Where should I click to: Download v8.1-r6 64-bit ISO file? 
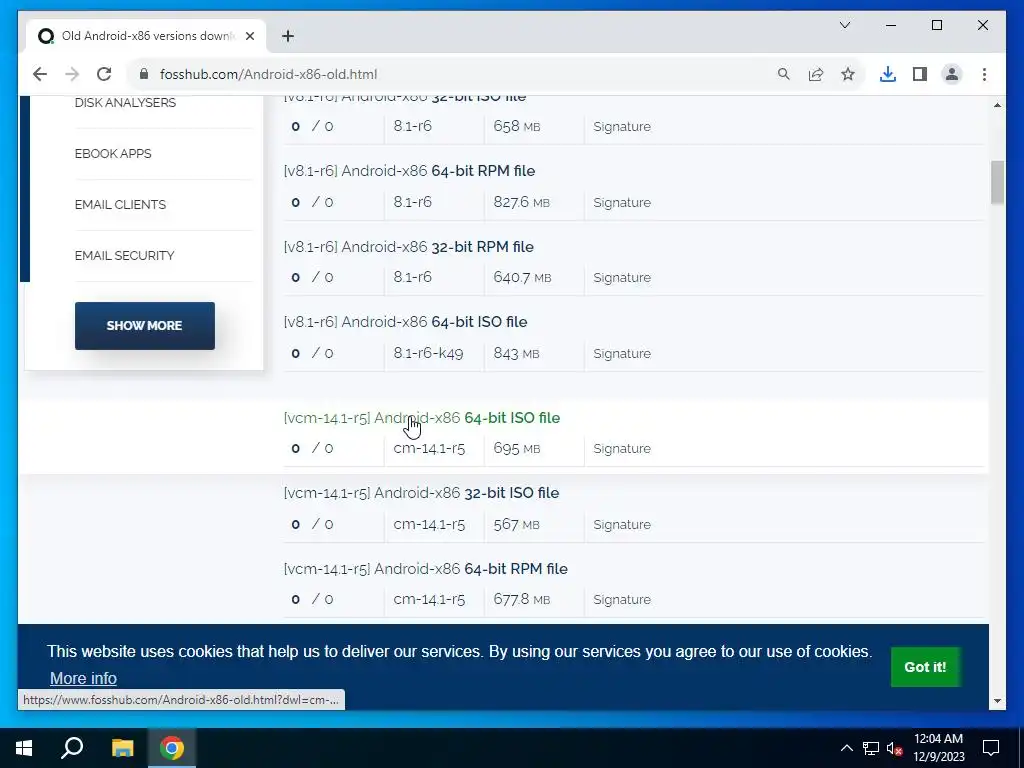pos(406,322)
